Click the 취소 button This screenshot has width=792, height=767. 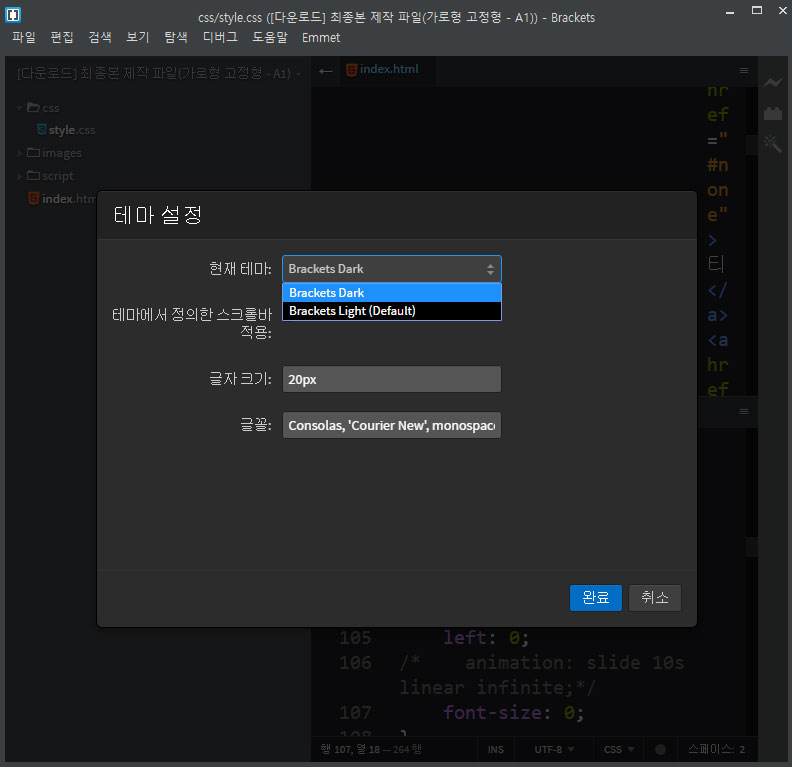(x=655, y=598)
